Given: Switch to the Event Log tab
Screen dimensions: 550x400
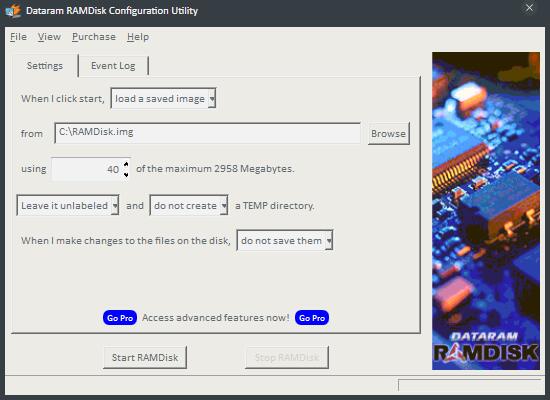Looking at the screenshot, I should [113, 66].
